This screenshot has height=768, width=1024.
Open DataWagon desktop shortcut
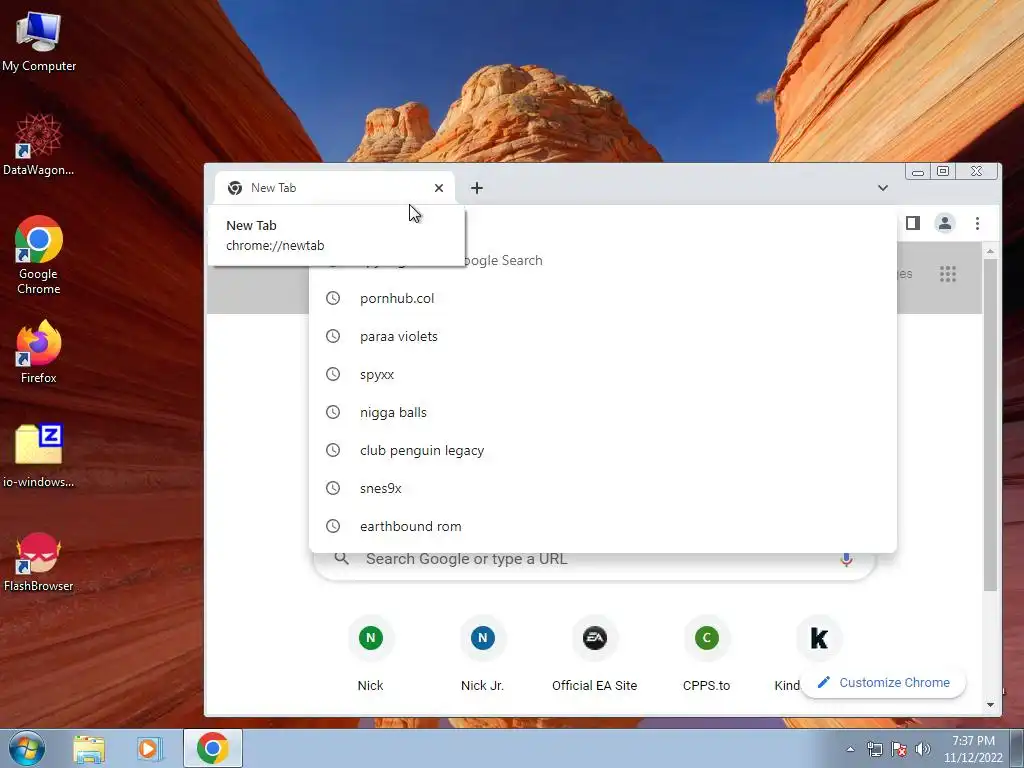39,144
